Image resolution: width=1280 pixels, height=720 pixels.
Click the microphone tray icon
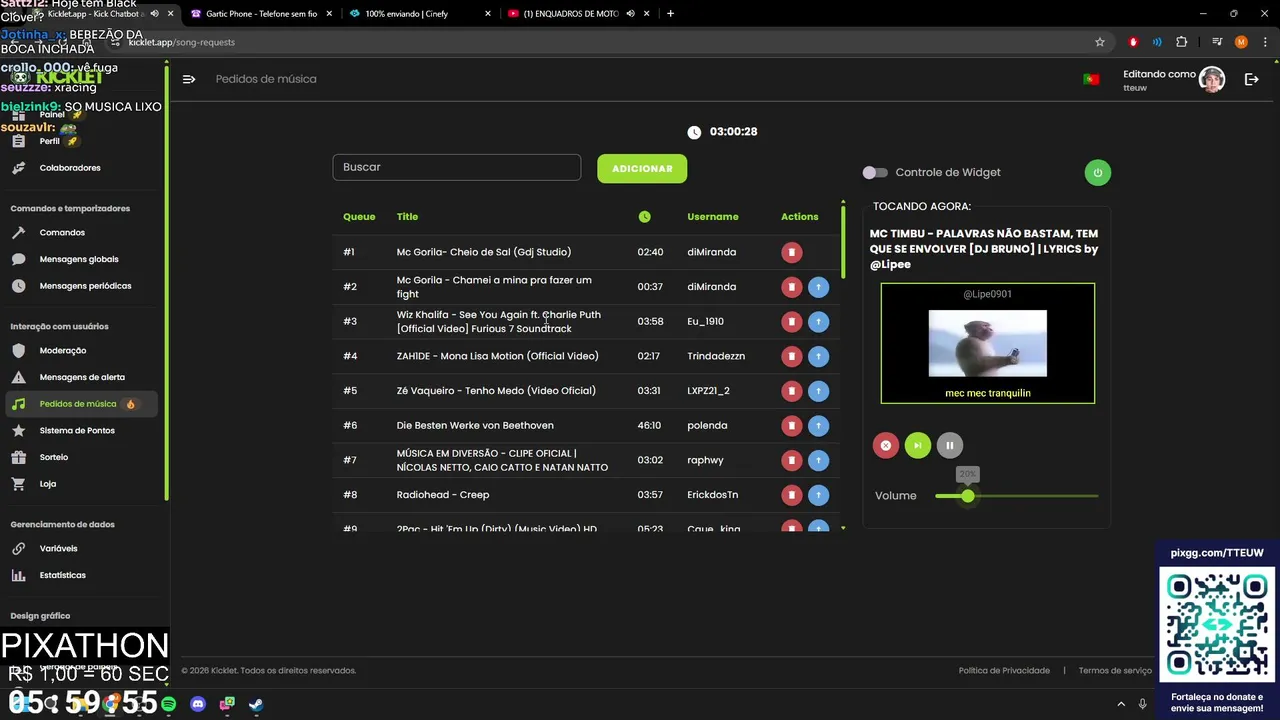1143,704
